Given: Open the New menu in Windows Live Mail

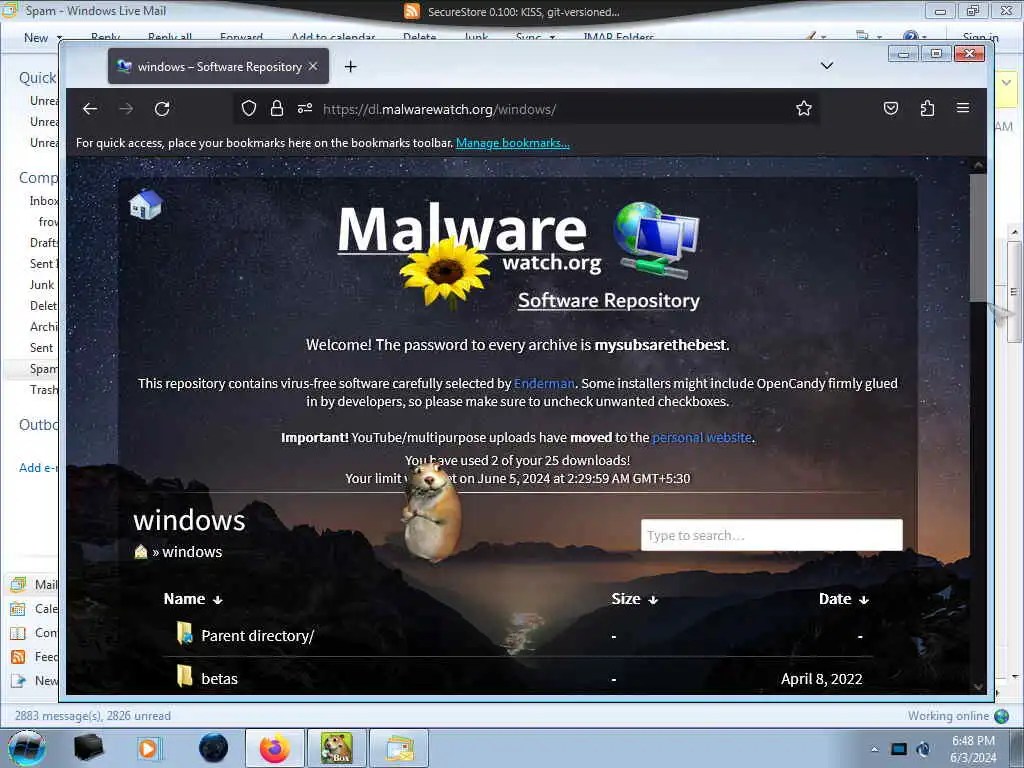Looking at the screenshot, I should [x=36, y=38].
